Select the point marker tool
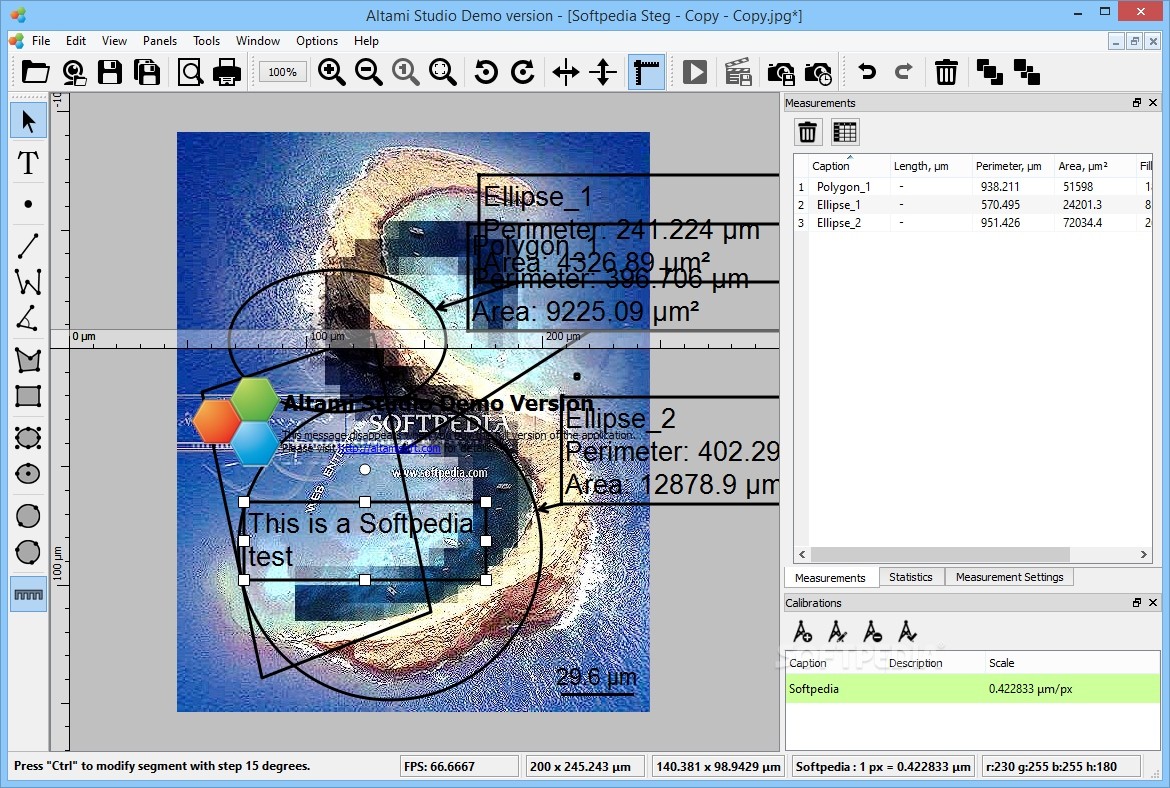Image resolution: width=1170 pixels, height=788 pixels. (28, 204)
